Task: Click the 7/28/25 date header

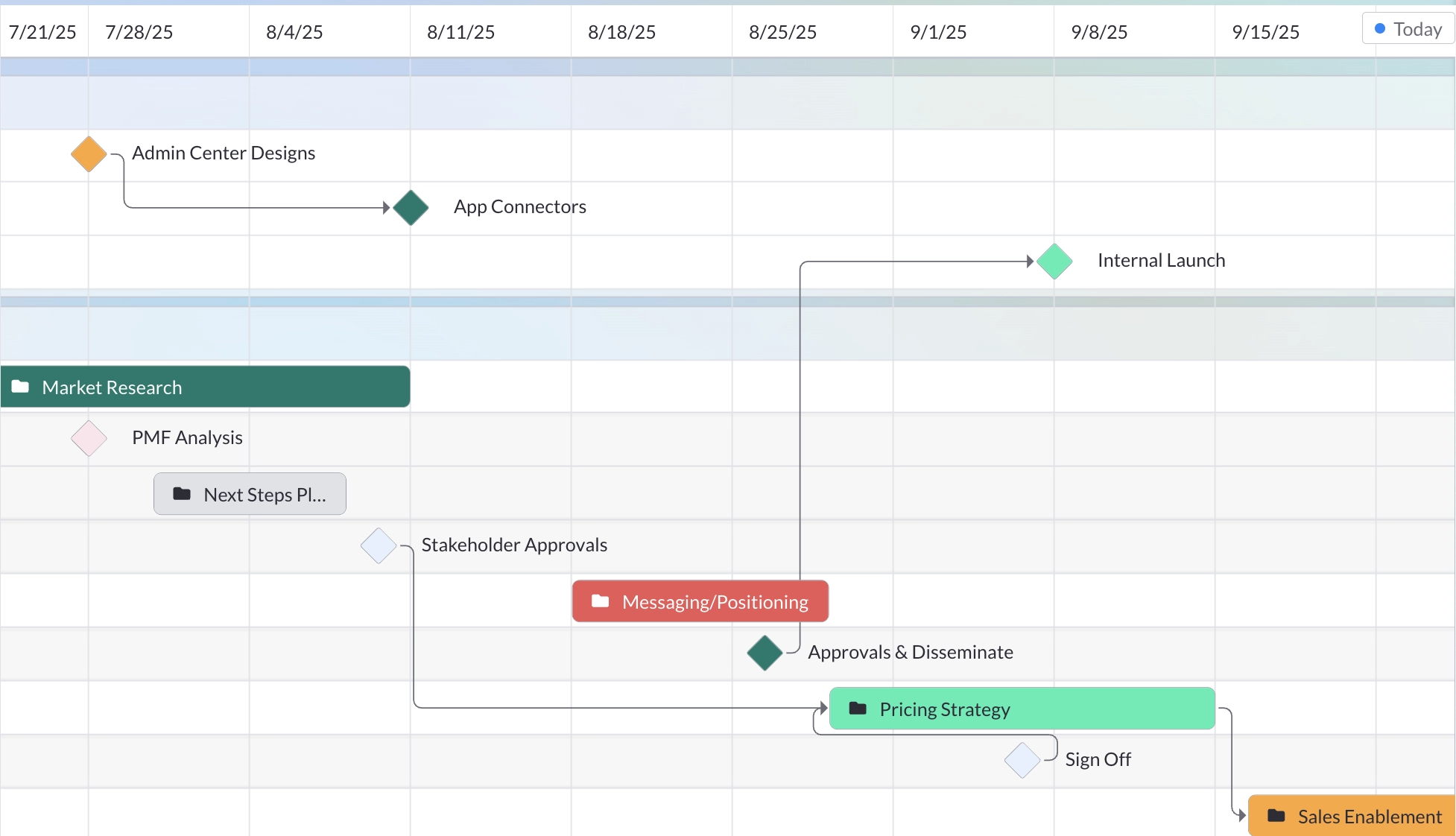Action: (x=139, y=32)
